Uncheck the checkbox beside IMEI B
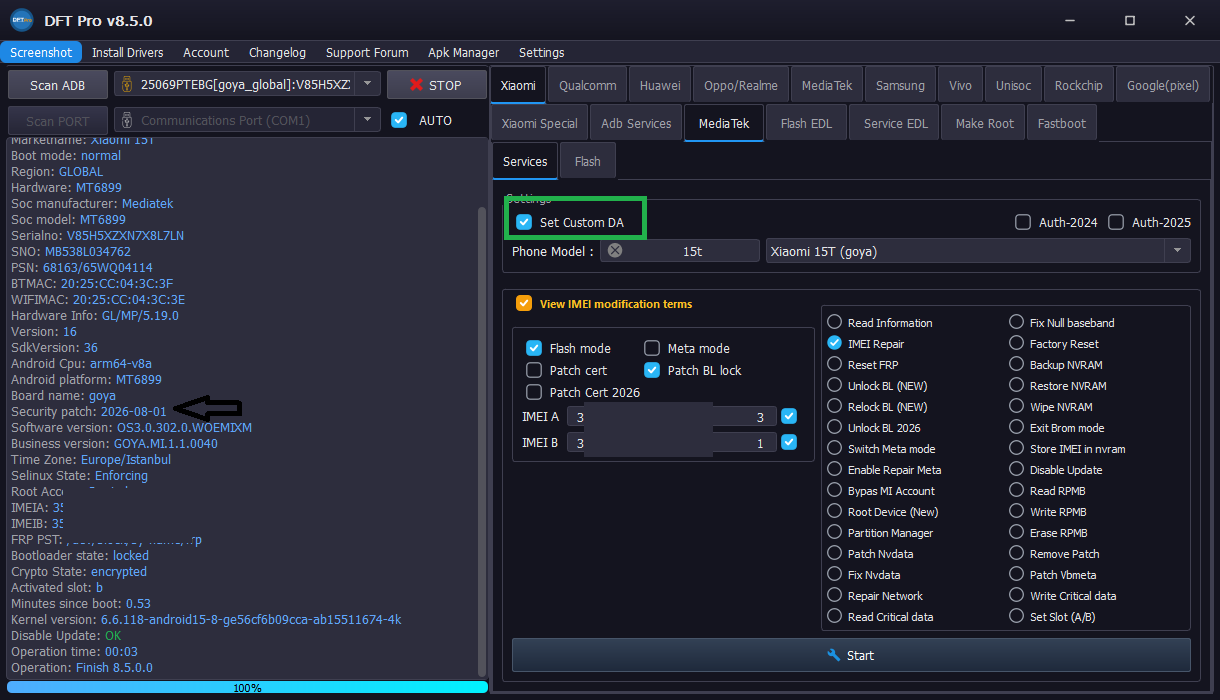This screenshot has width=1220, height=700. (789, 442)
